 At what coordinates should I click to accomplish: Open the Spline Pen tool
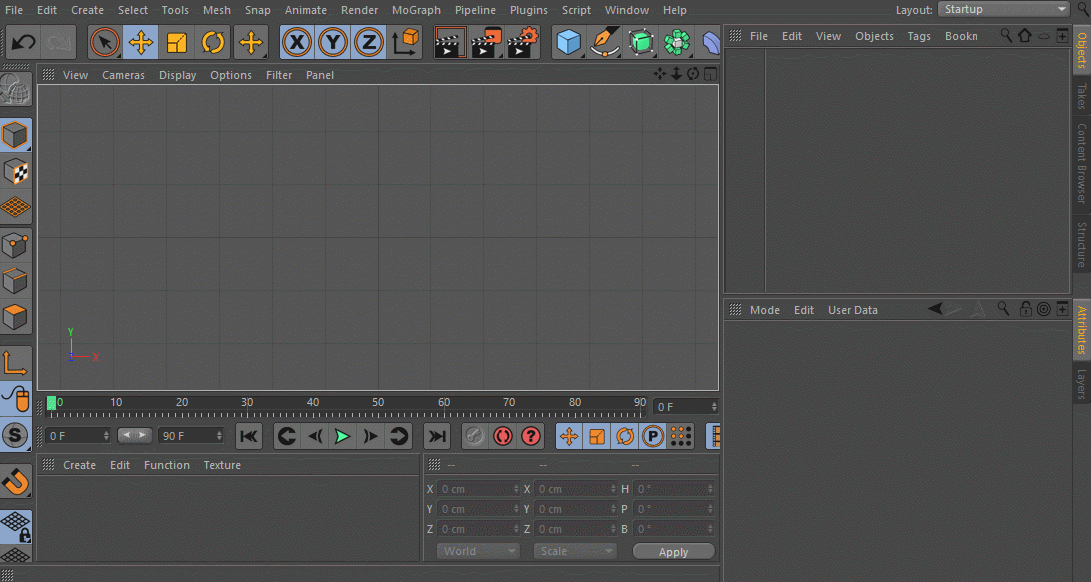click(604, 43)
